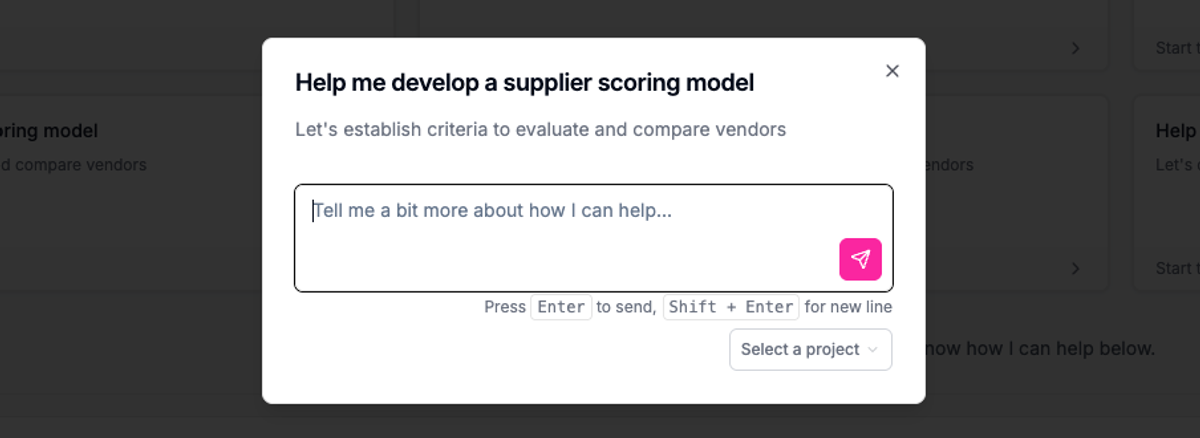
Task: Click the upper 'Start t' link at right edge
Action: tap(1177, 48)
